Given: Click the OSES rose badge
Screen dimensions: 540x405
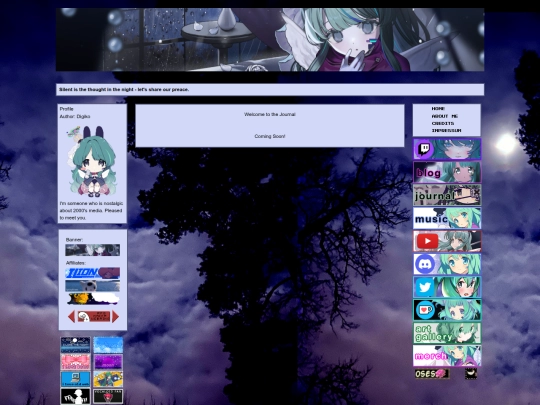Looking at the screenshot, I should point(432,374).
